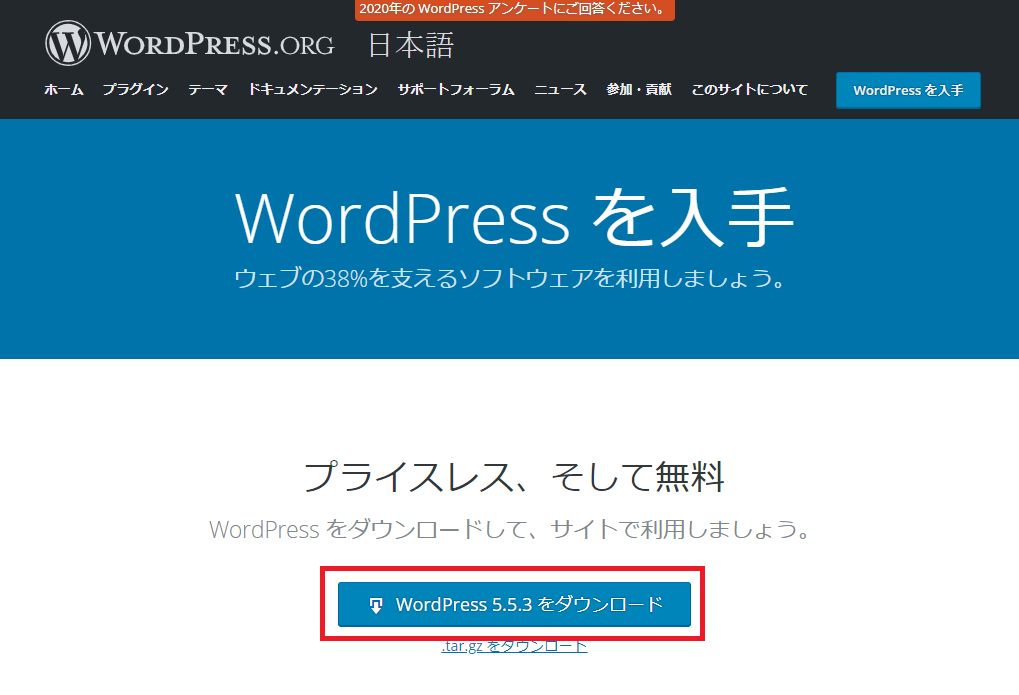This screenshot has height=695, width=1019.
Task: Visit the サポートフォーラム menu link
Action: coord(456,90)
